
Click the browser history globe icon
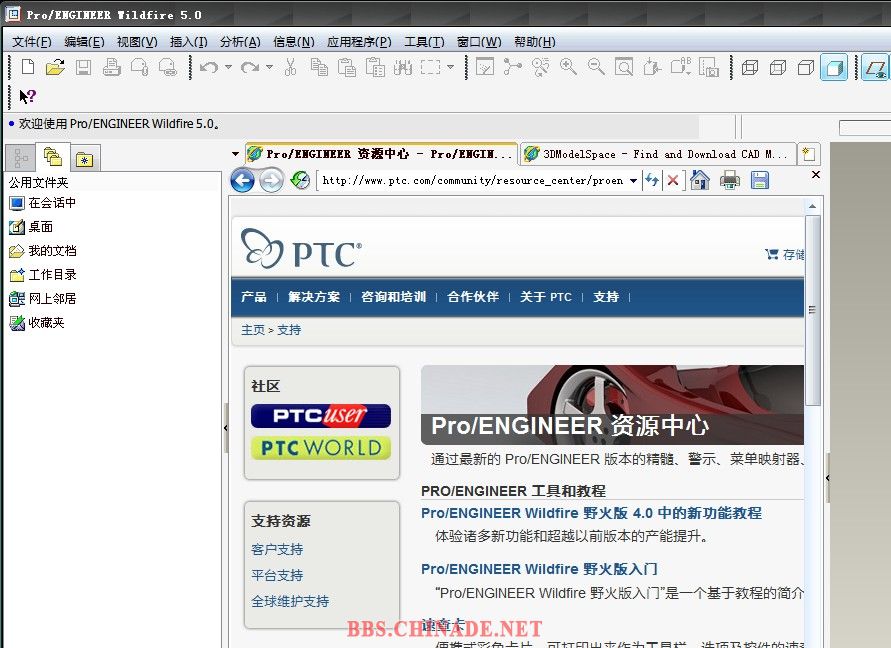coord(300,181)
